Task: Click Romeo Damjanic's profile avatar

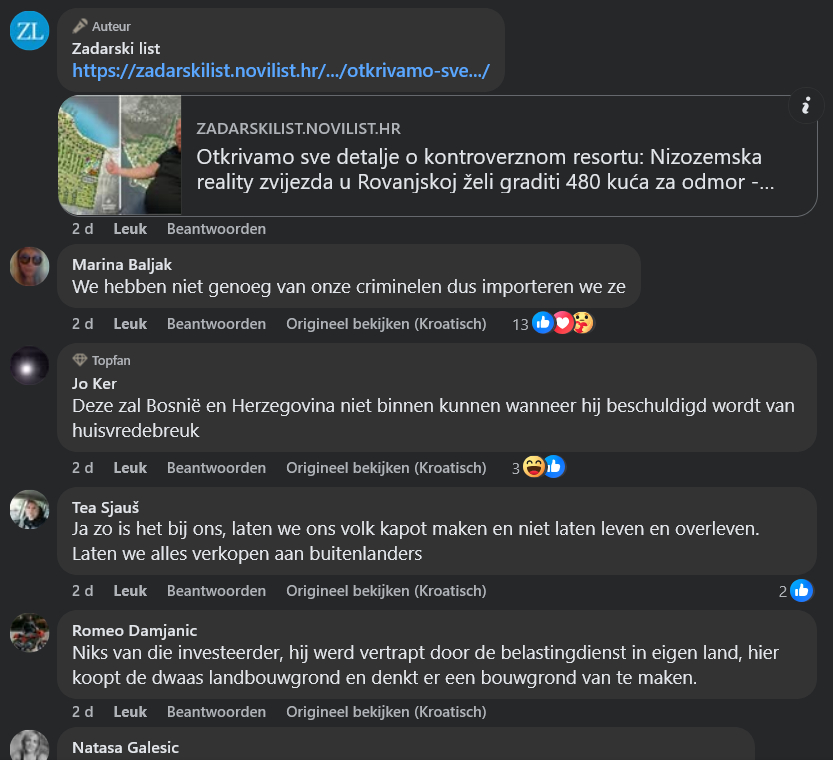Action: pyautogui.click(x=29, y=632)
